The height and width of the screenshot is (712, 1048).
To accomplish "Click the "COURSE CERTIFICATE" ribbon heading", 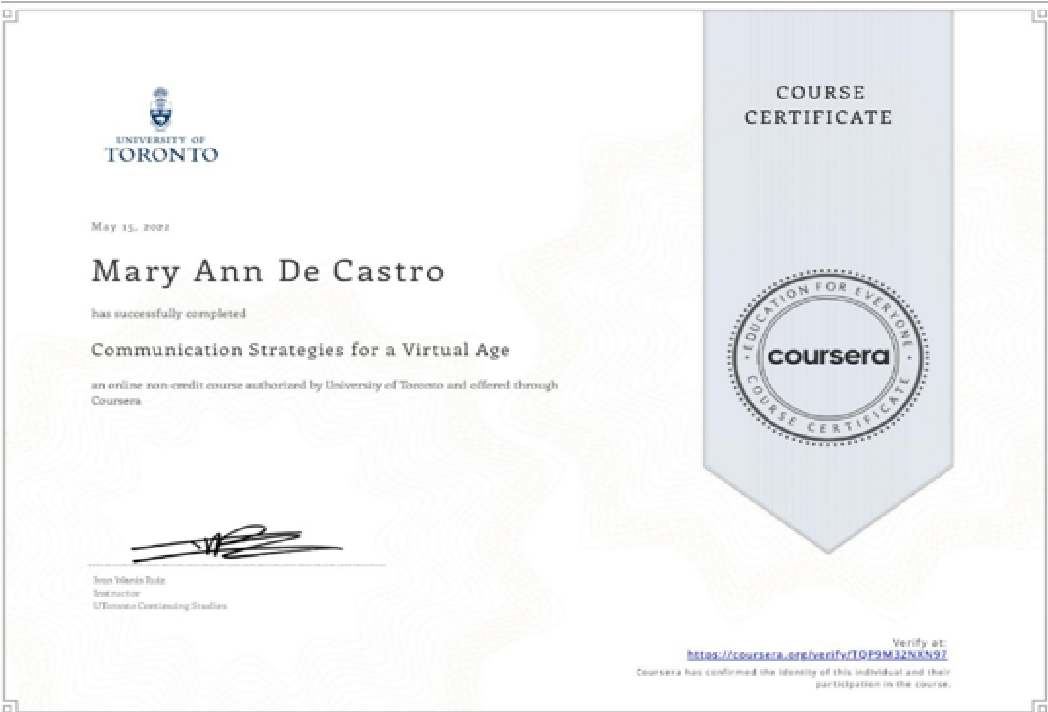I will (819, 105).
